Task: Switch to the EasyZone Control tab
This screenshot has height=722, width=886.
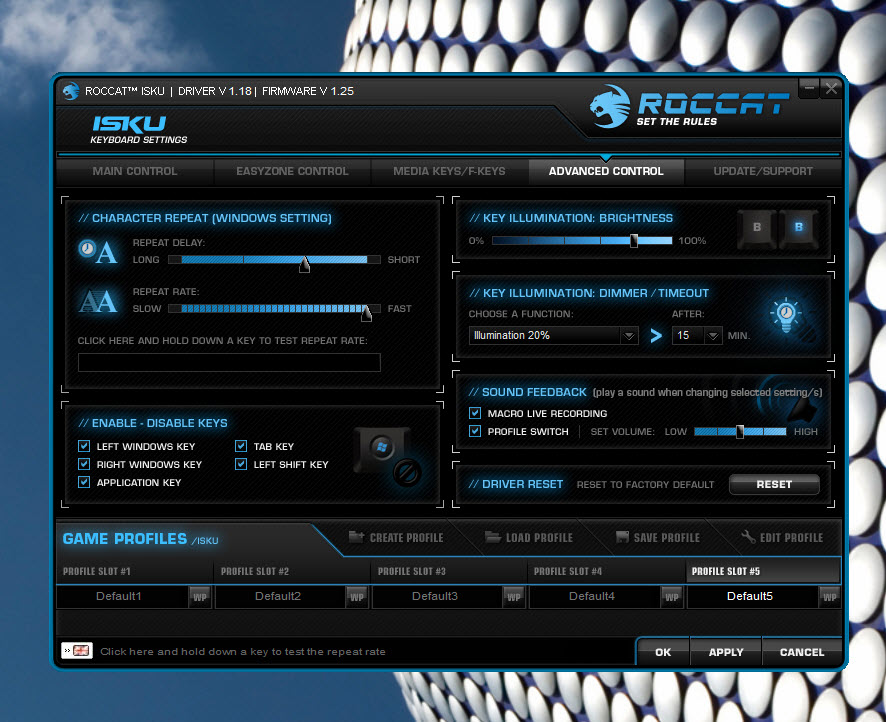Action: (292, 171)
